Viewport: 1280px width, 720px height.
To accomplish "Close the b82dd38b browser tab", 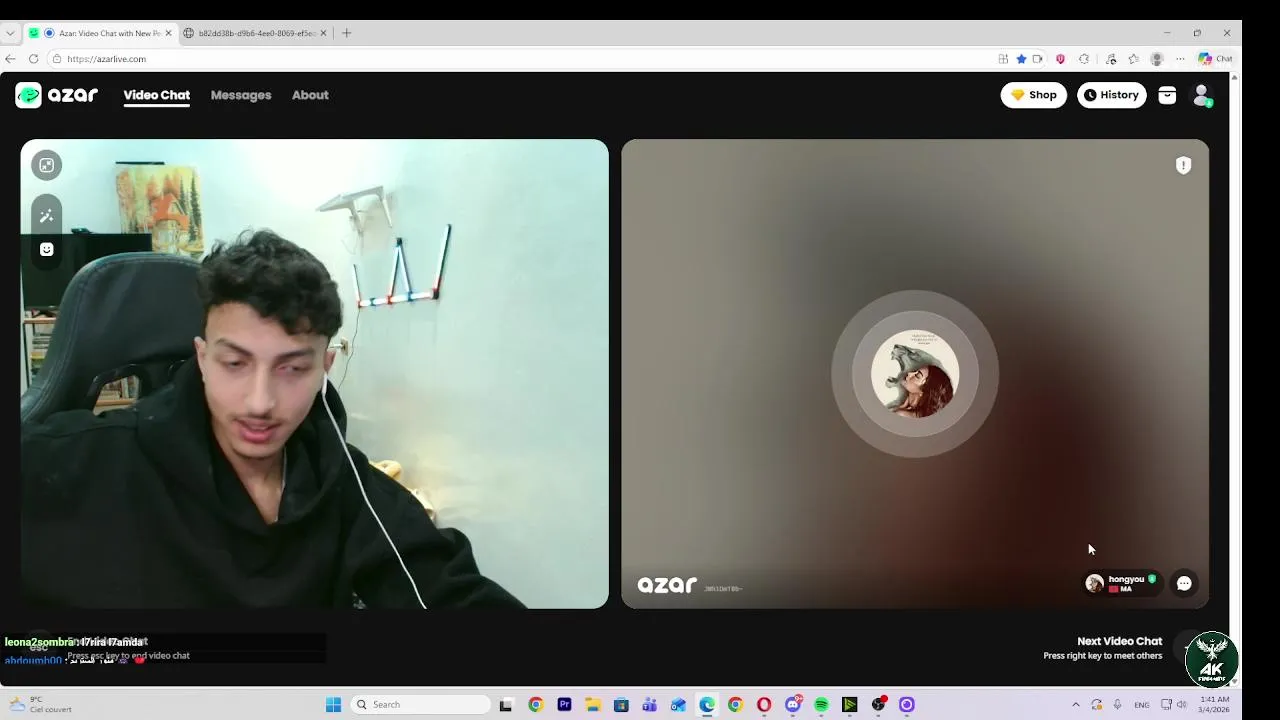I will coord(323,33).
